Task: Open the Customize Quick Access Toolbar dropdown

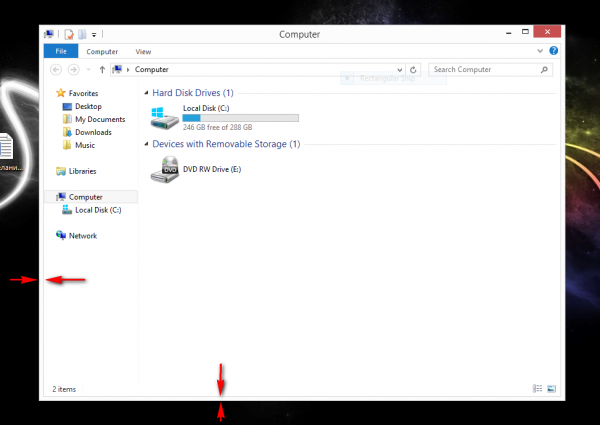Action: click(x=94, y=35)
